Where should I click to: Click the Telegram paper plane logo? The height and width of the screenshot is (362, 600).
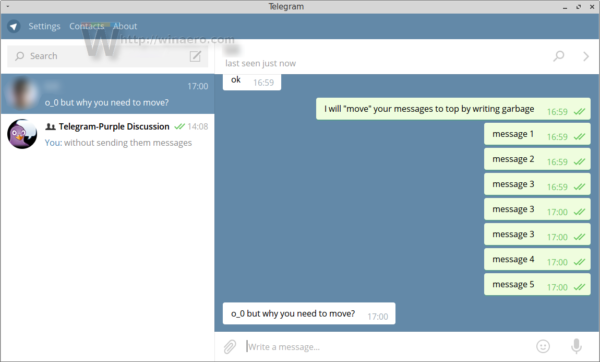point(14,26)
